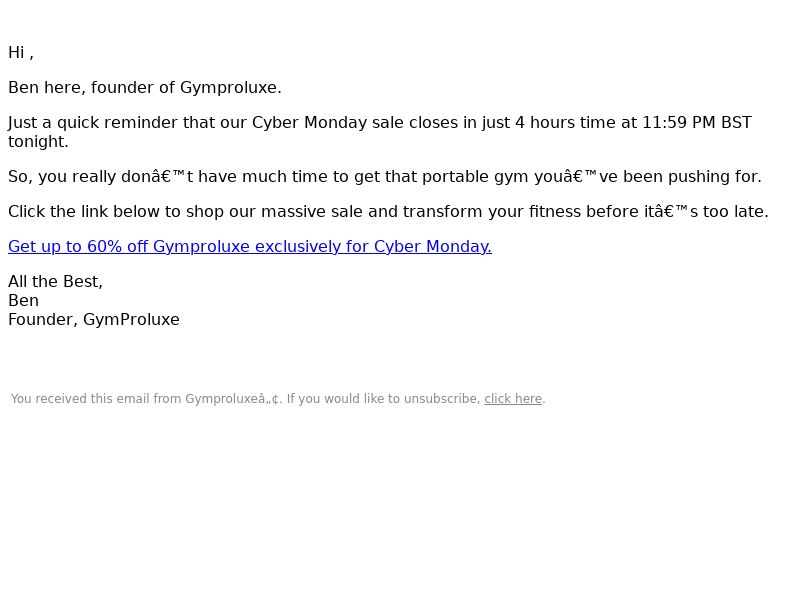Click the word 'tonight.' in the reminder
Viewport: 800px width, 600px height.
click(38, 141)
